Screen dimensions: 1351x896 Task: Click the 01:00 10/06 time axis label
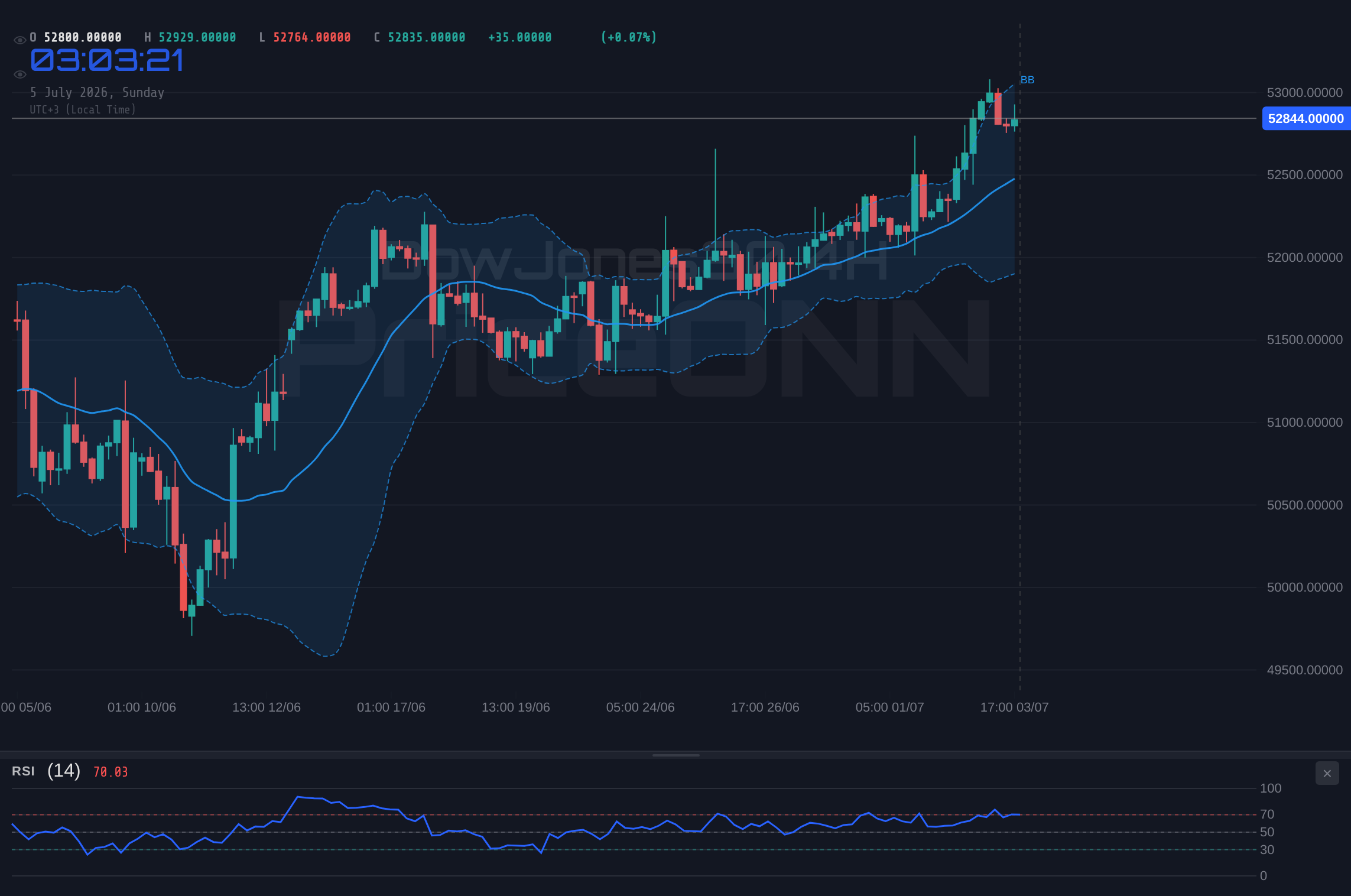click(142, 707)
